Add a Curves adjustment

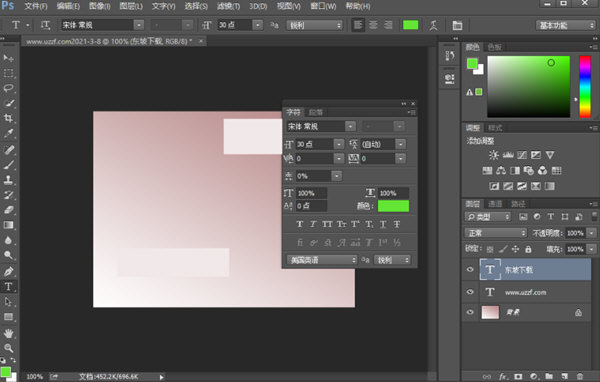pos(522,155)
